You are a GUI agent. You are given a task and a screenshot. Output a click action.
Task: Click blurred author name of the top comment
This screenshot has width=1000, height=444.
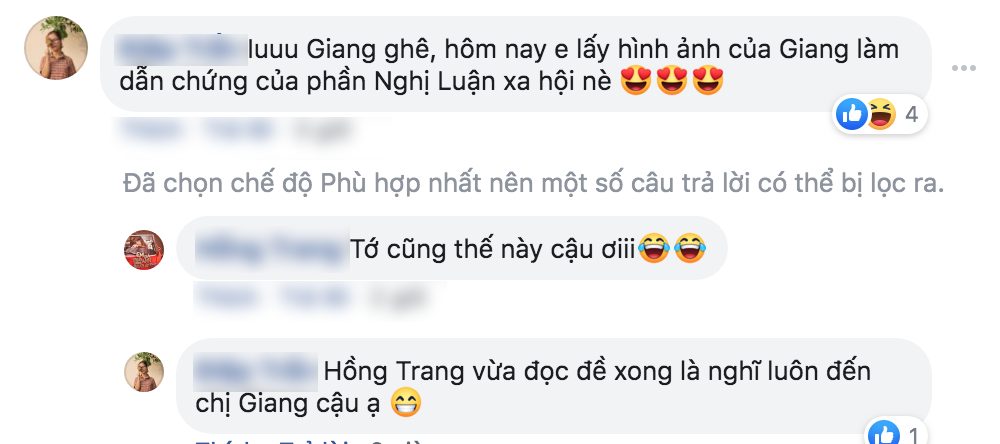(x=180, y=49)
